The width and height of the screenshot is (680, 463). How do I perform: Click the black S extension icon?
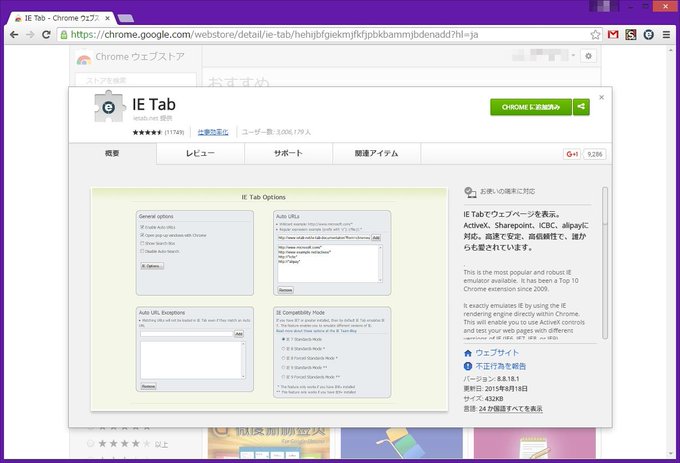[x=631, y=35]
